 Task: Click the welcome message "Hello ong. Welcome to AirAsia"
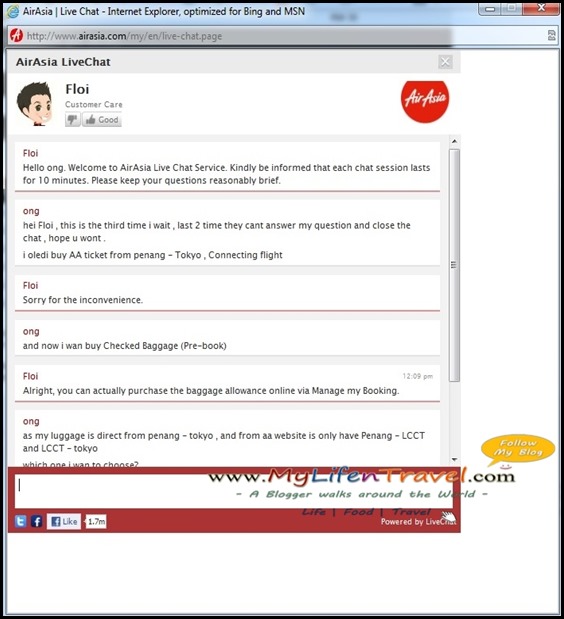point(226,174)
